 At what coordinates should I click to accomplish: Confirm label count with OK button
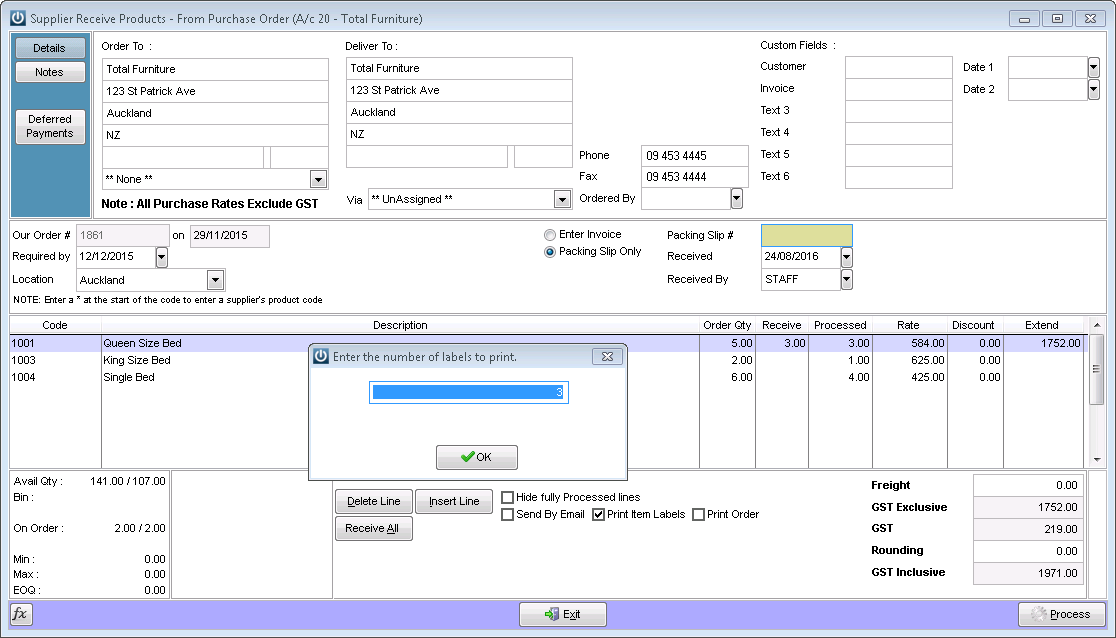(477, 457)
